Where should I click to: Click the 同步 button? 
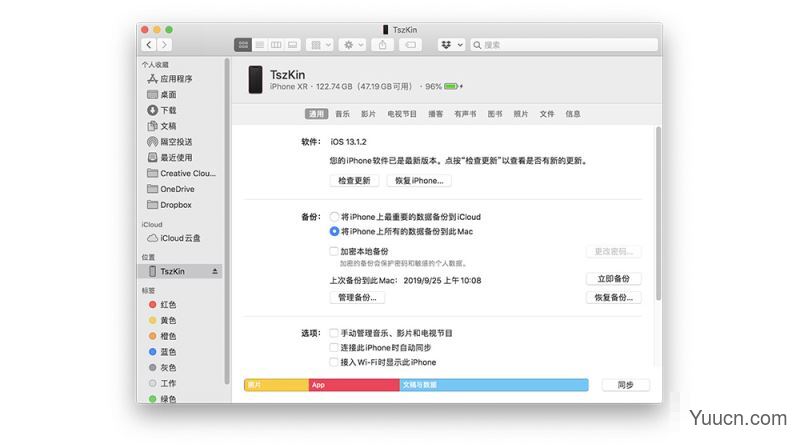pos(626,385)
